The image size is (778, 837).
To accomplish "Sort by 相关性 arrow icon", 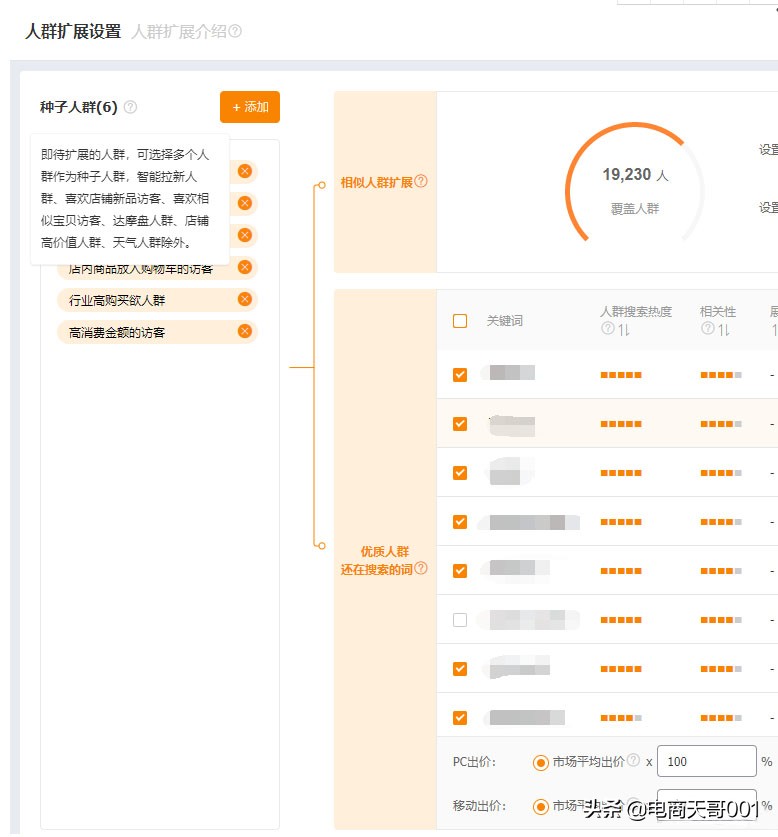I will pos(724,330).
